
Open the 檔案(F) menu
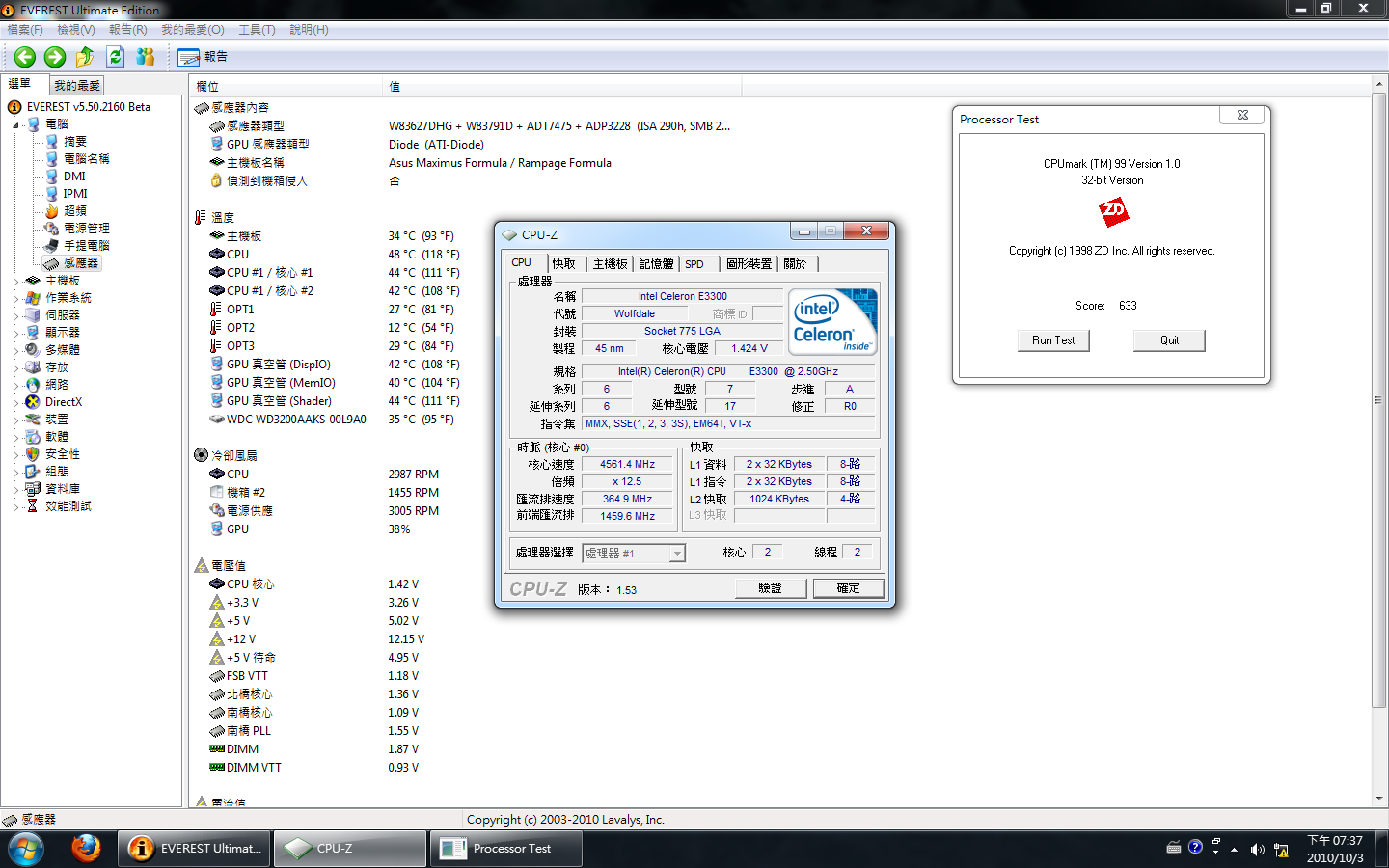click(25, 30)
